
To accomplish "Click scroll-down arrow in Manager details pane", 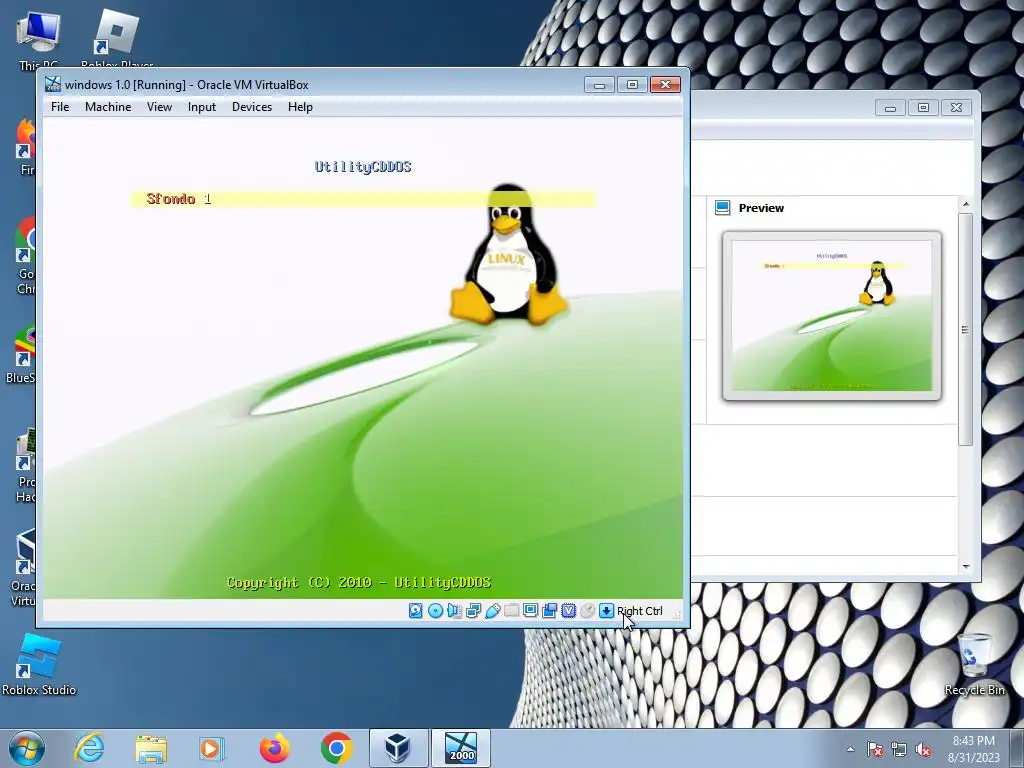I will pos(966,567).
